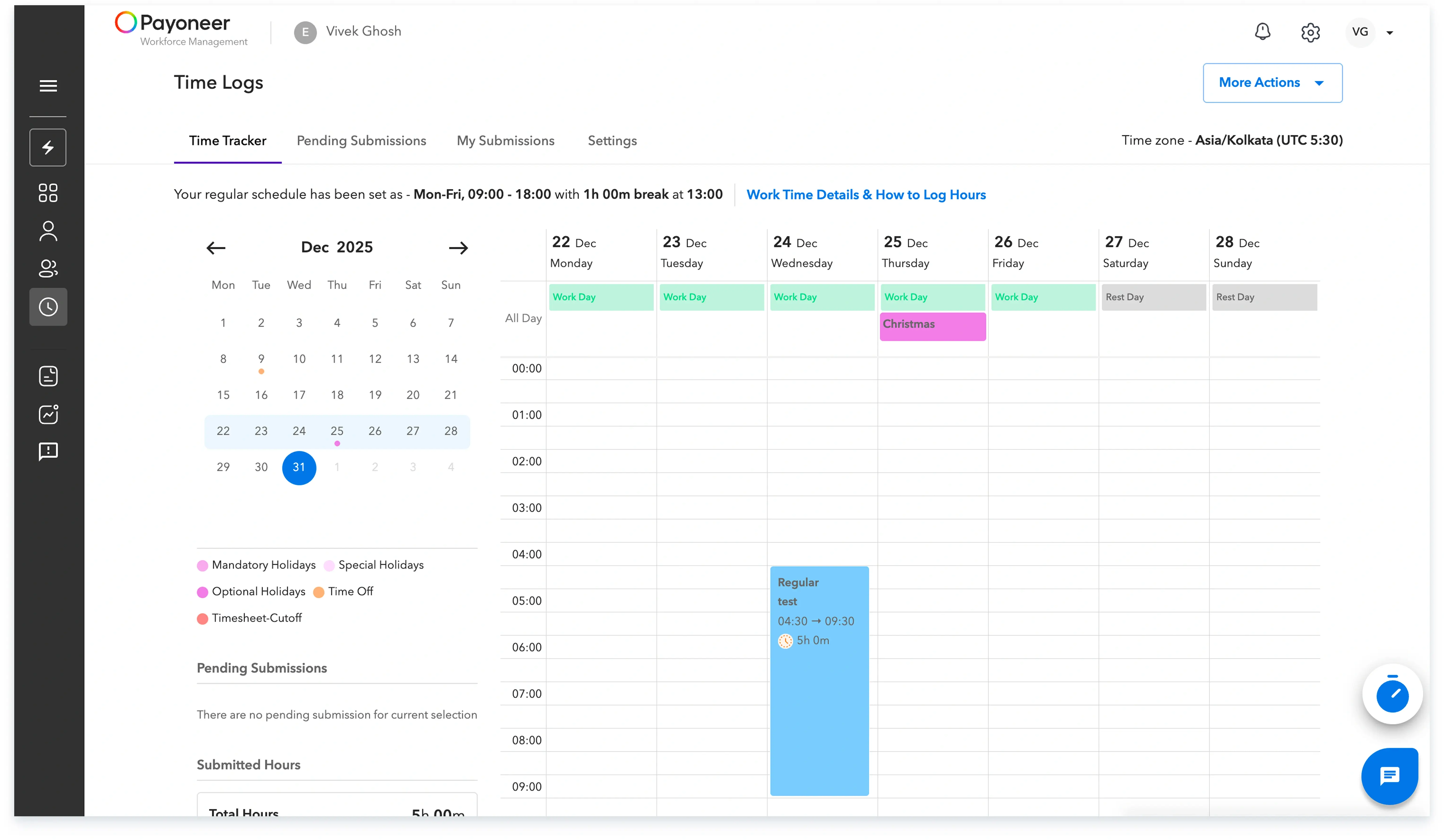Open the analytics chart sidebar icon
This screenshot has width=1444, height=840.
[x=48, y=414]
